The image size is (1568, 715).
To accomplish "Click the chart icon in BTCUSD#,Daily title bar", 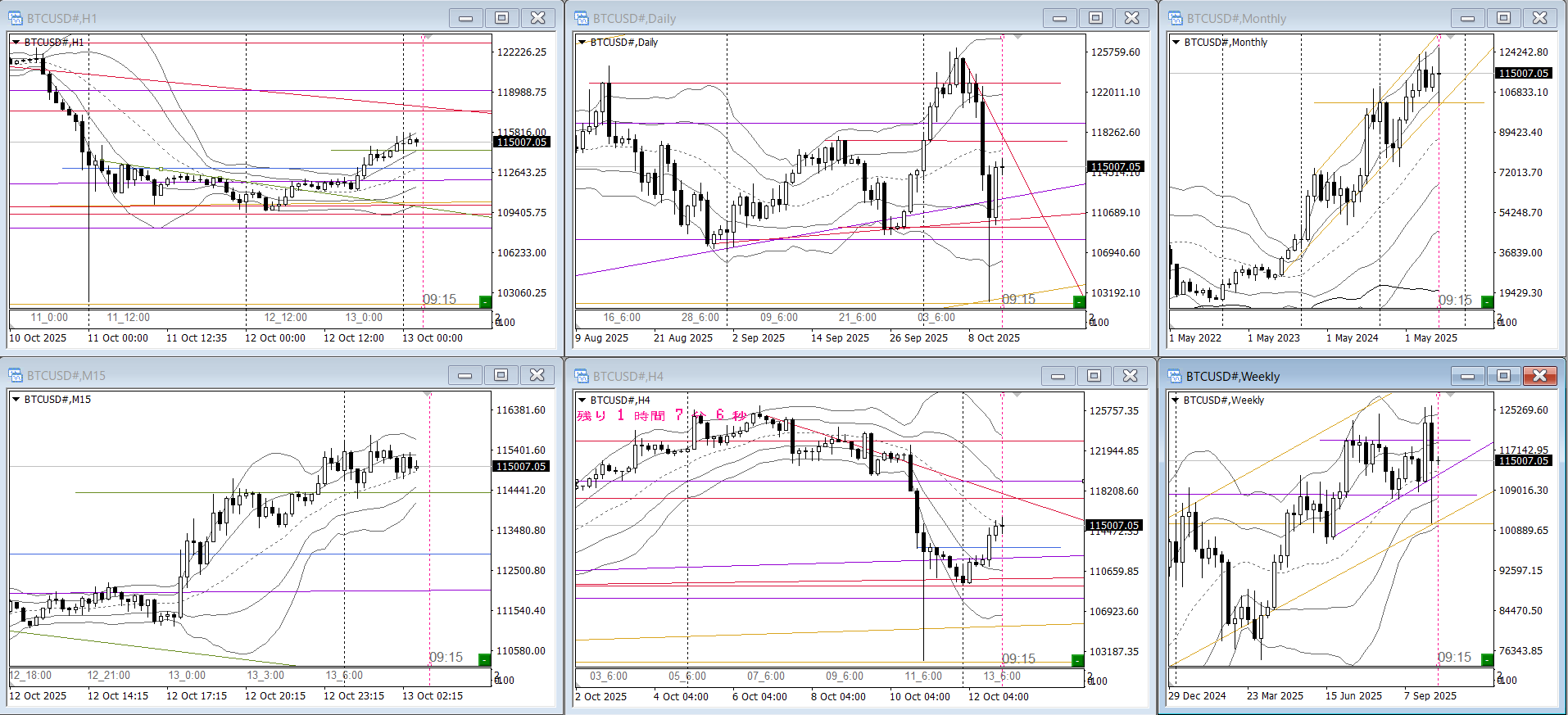I will coord(582,18).
